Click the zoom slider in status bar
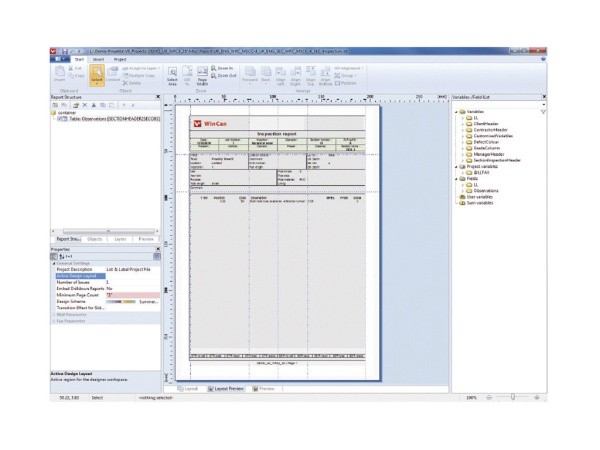This screenshot has width=600, height=450. pyautogui.click(x=513, y=397)
